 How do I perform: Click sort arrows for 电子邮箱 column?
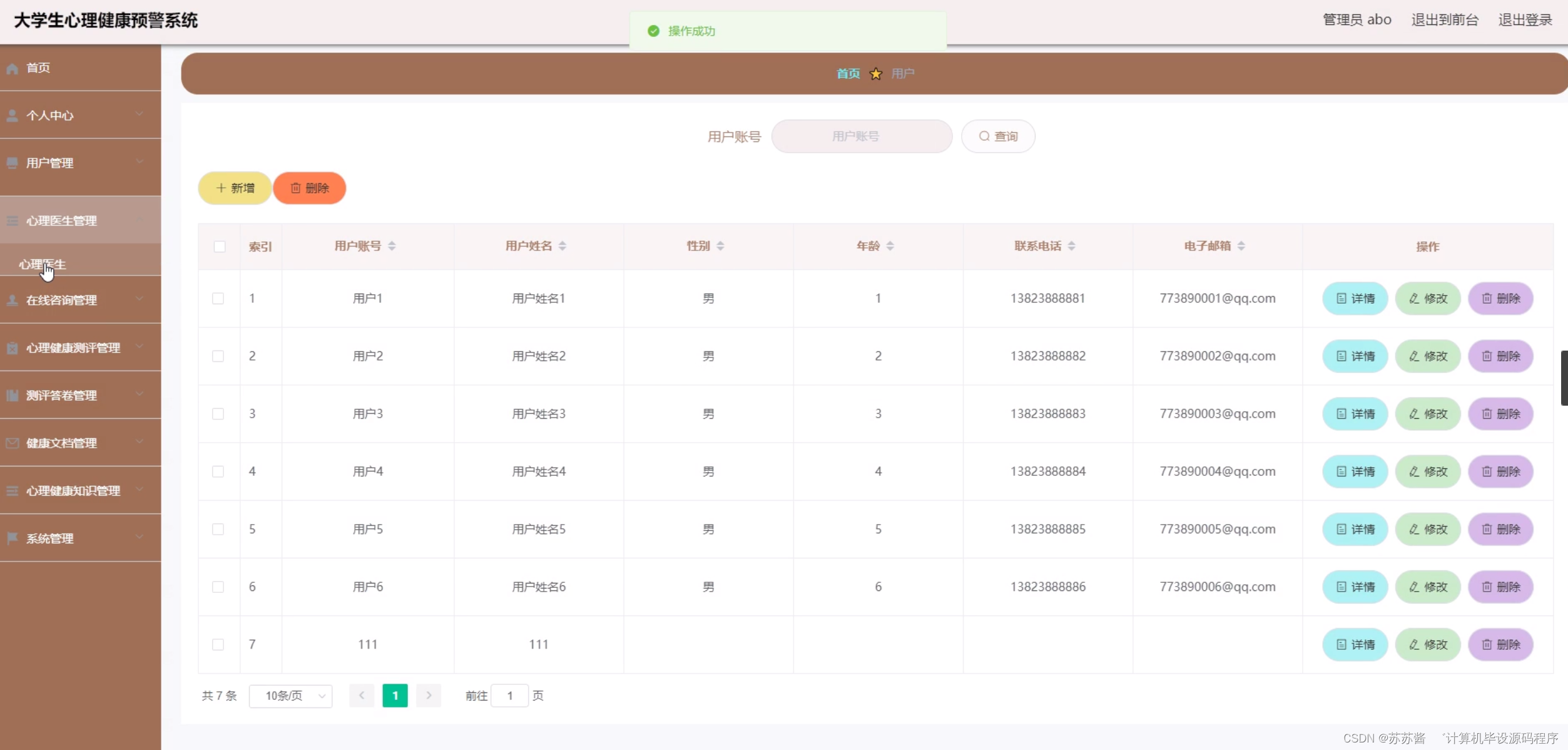tap(1241, 246)
